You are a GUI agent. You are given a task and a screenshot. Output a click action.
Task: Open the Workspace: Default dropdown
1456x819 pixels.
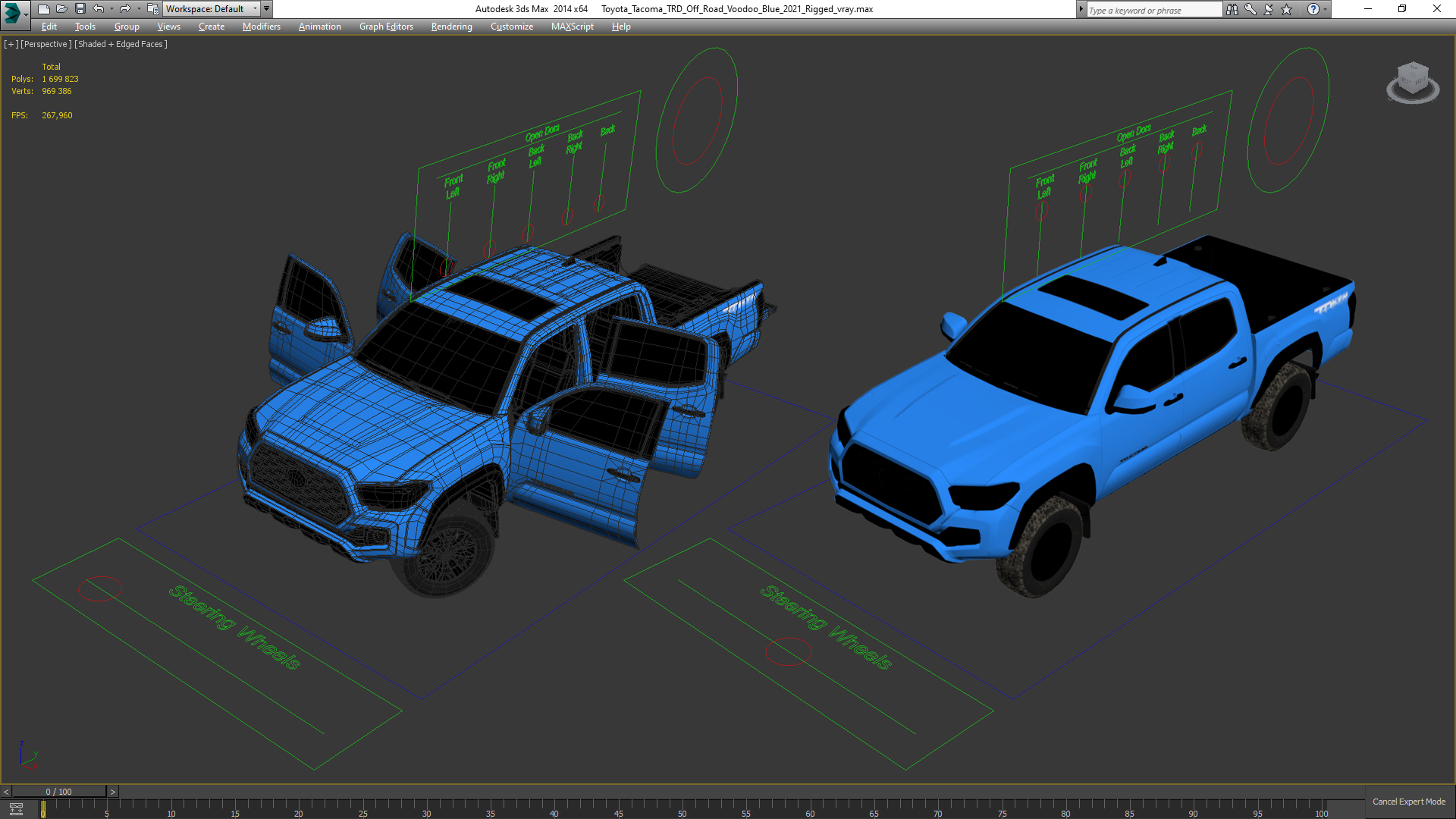pyautogui.click(x=212, y=9)
